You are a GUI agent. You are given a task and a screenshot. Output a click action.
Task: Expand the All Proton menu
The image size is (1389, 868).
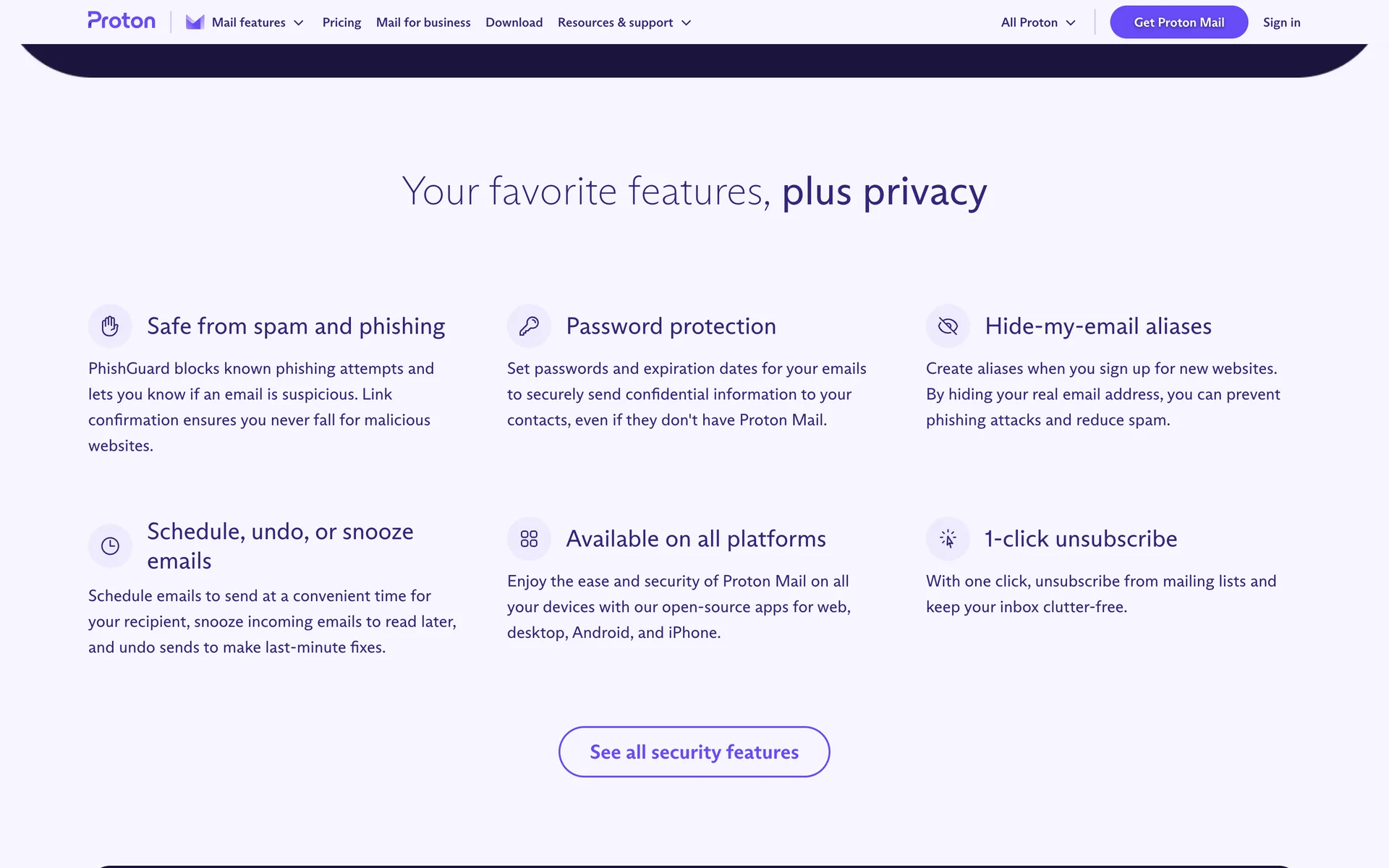click(x=1038, y=22)
